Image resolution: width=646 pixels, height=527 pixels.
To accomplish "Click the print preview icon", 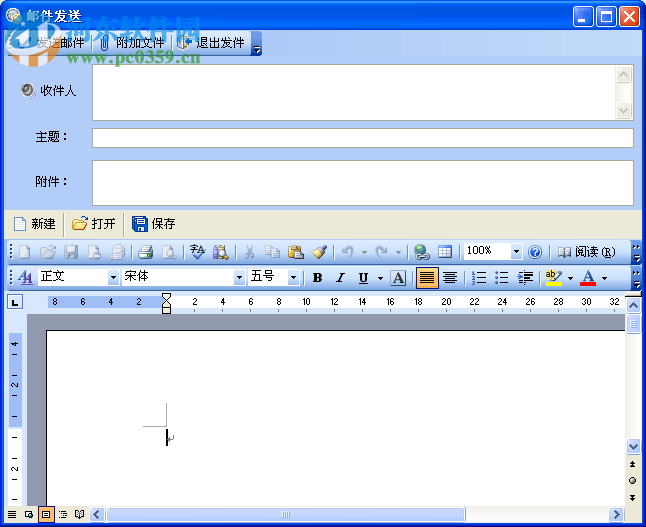I will pyautogui.click(x=169, y=252).
